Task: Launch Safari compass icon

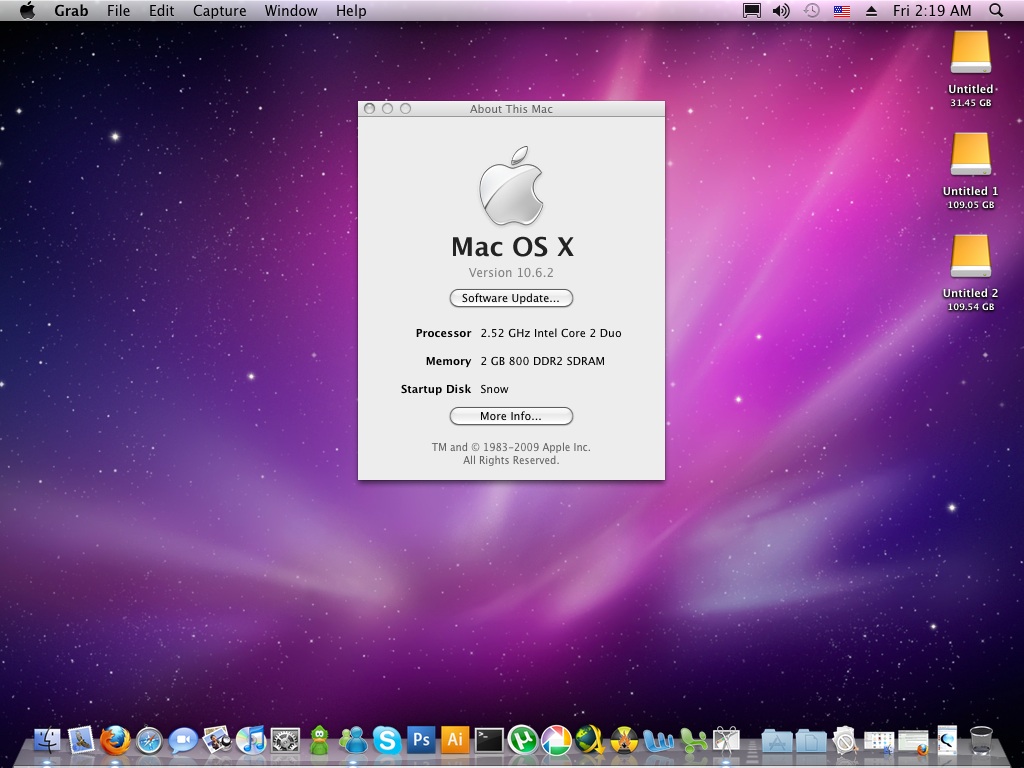Action: [x=149, y=741]
